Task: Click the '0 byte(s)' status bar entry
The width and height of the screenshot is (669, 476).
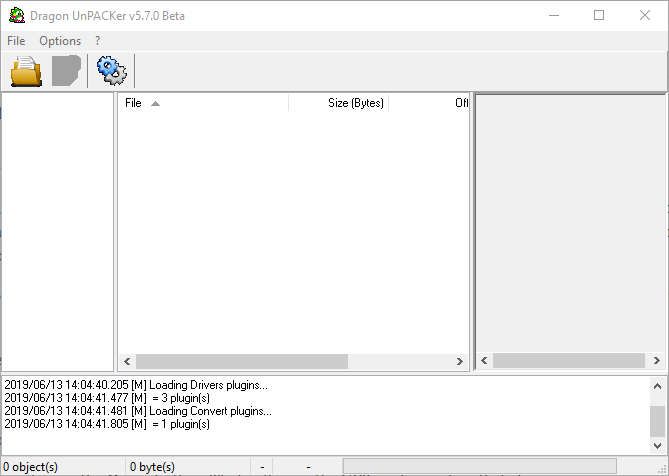Action: point(152,467)
